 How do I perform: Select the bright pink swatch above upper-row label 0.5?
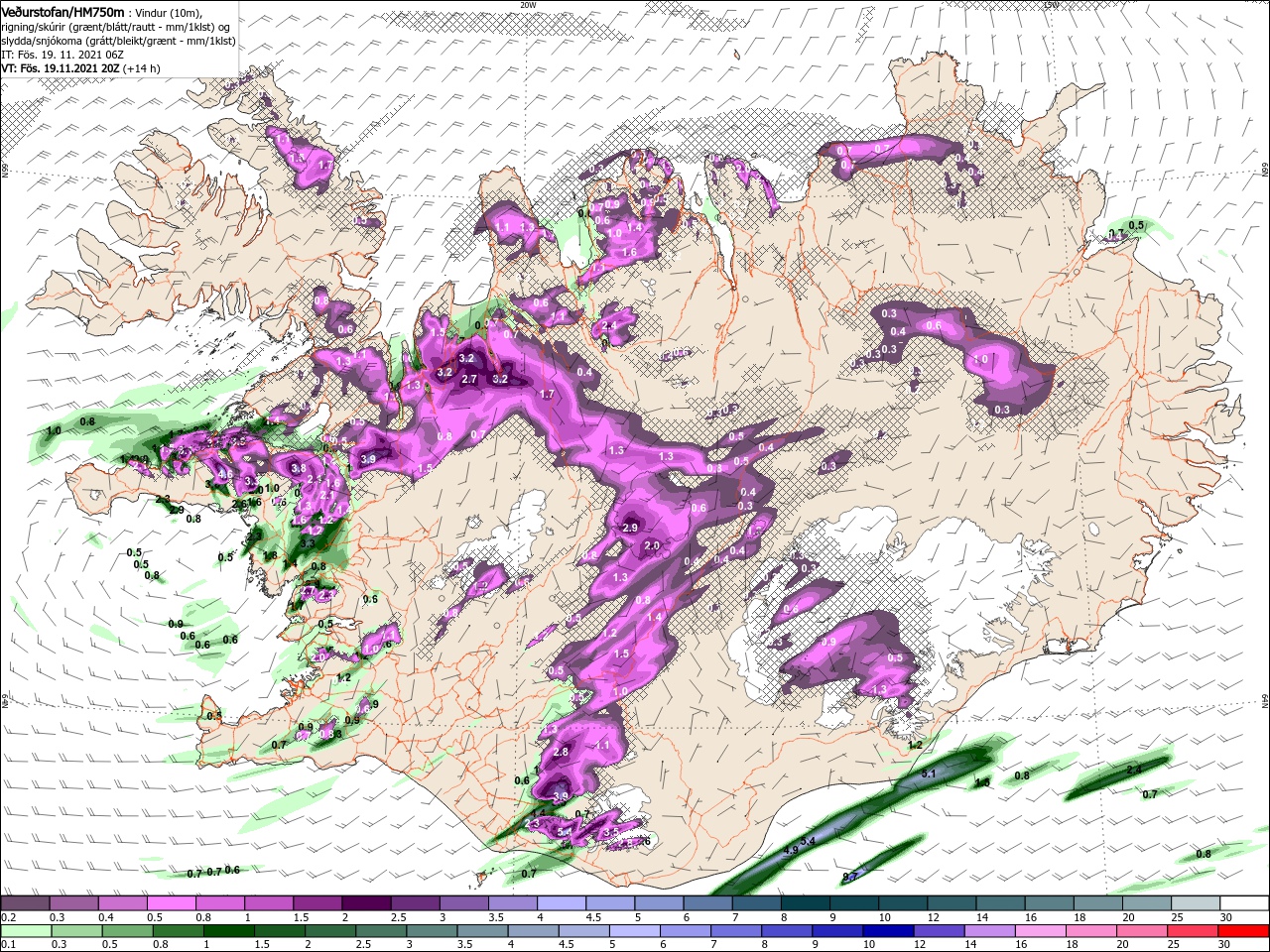171,903
